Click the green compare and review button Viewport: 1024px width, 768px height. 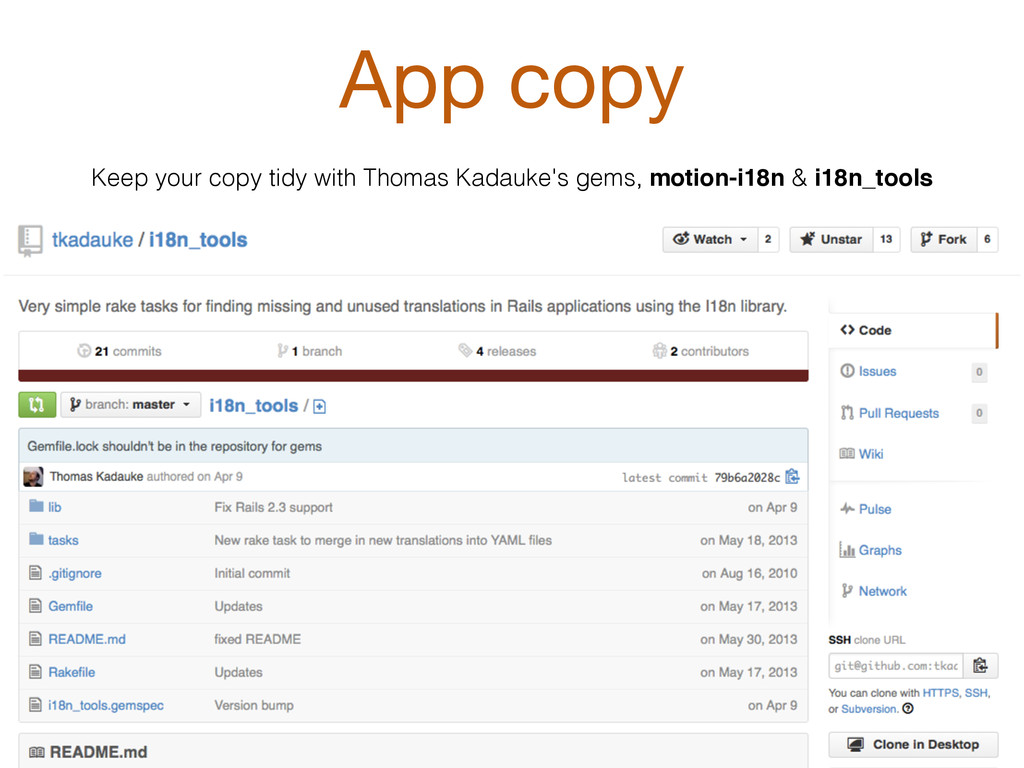(x=37, y=404)
